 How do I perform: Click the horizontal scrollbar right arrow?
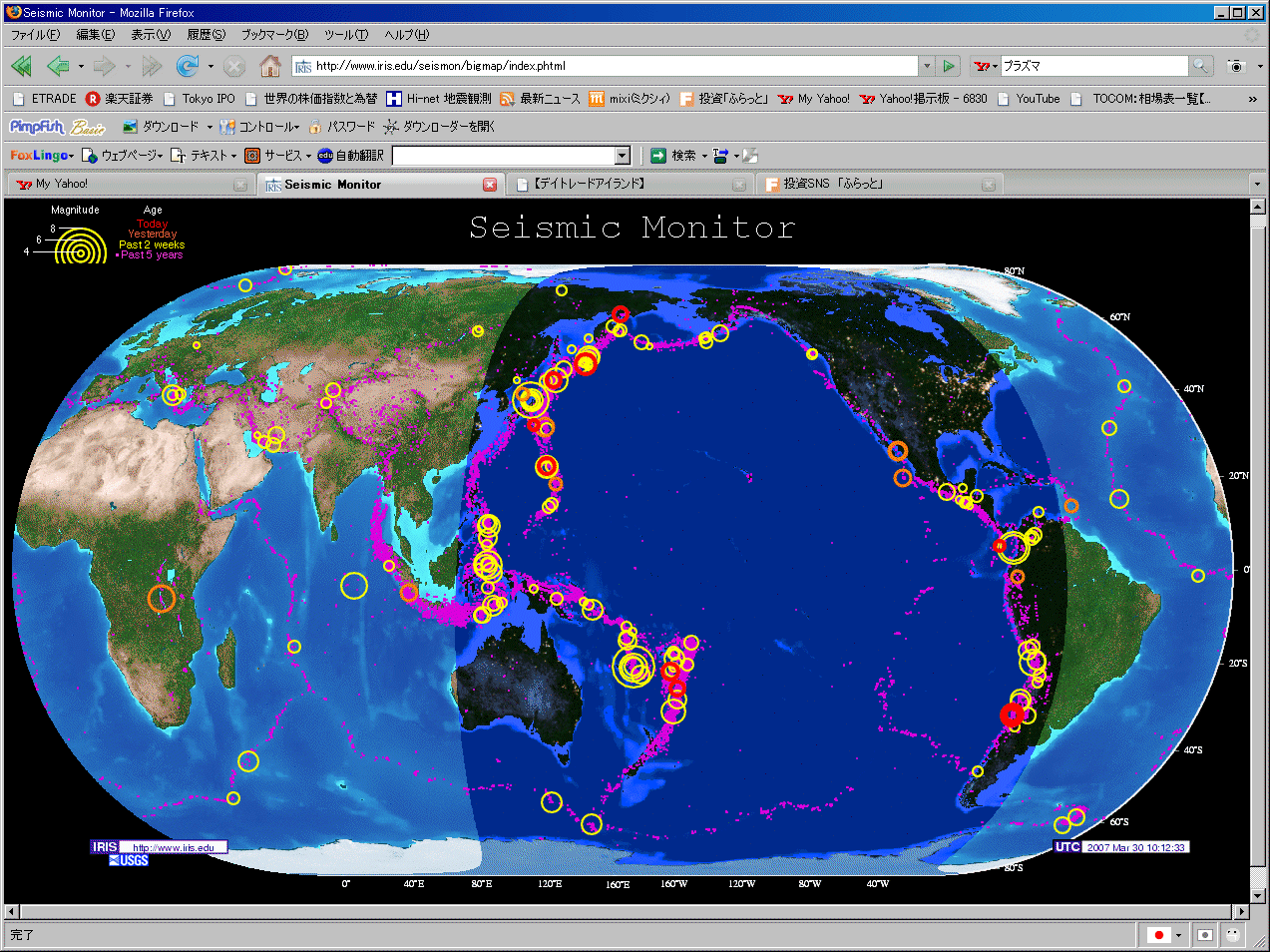click(x=1242, y=911)
